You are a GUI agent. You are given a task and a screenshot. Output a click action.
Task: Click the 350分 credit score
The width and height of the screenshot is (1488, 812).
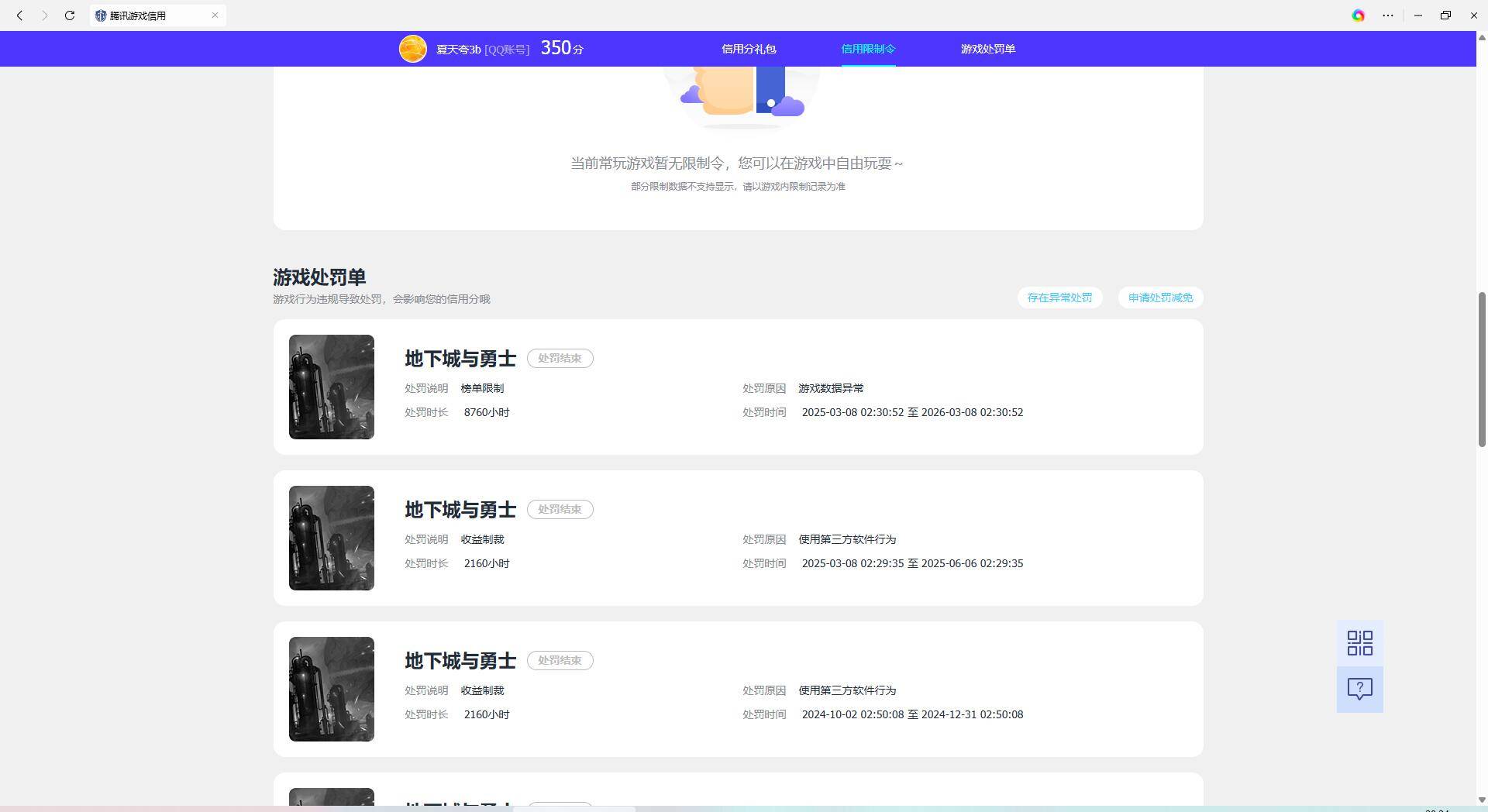point(561,48)
